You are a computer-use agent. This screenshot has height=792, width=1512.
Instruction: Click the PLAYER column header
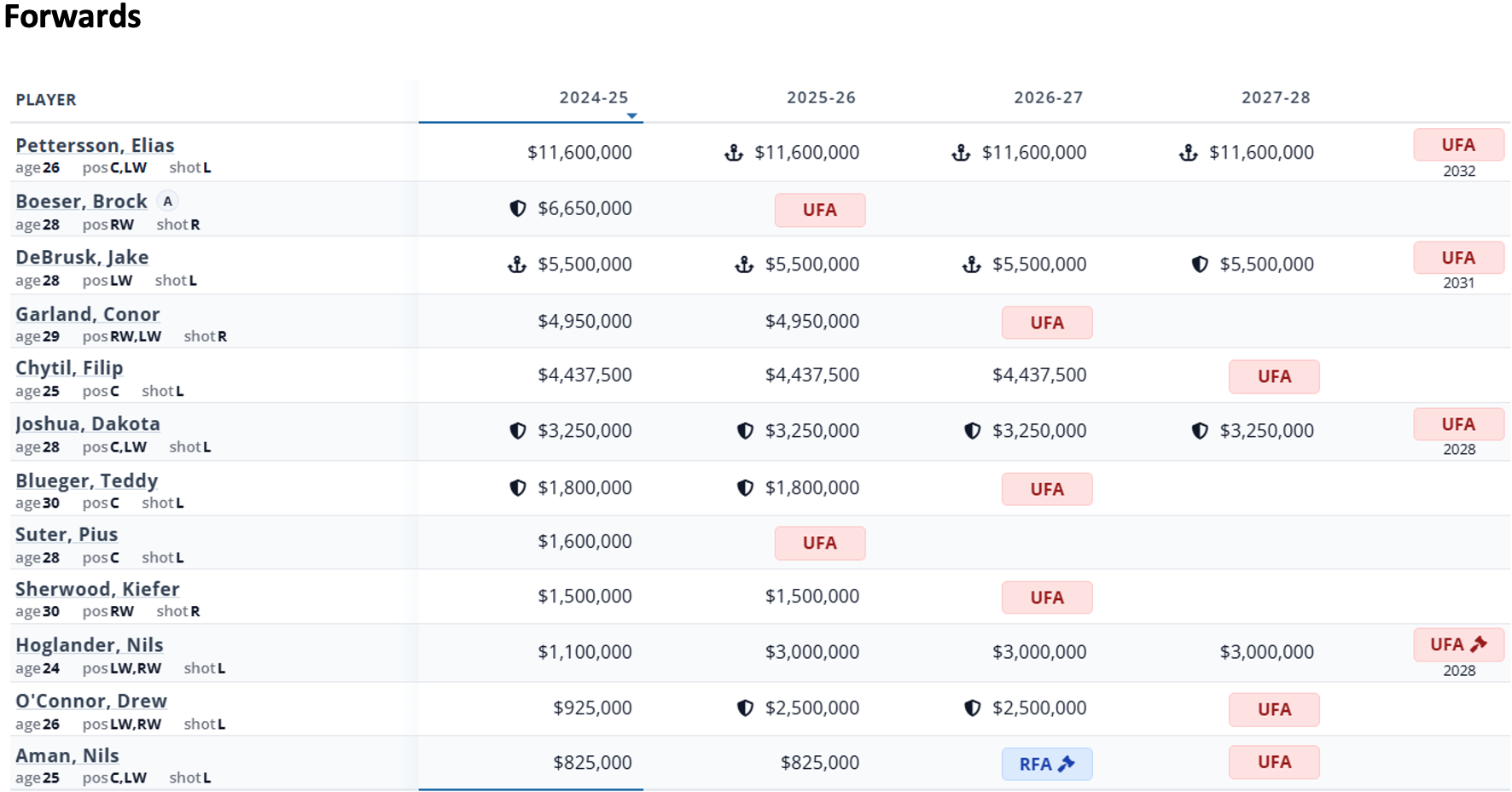[x=46, y=100]
